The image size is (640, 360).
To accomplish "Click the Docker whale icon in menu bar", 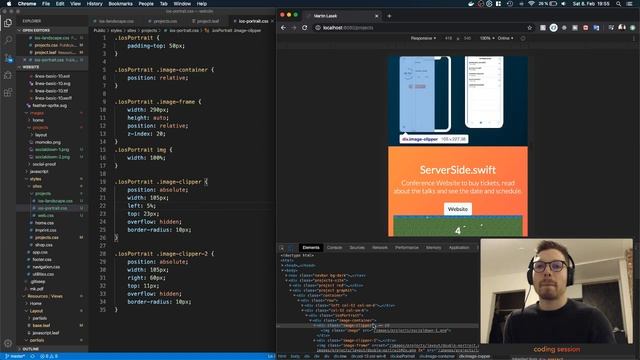I will (x=471, y=4).
